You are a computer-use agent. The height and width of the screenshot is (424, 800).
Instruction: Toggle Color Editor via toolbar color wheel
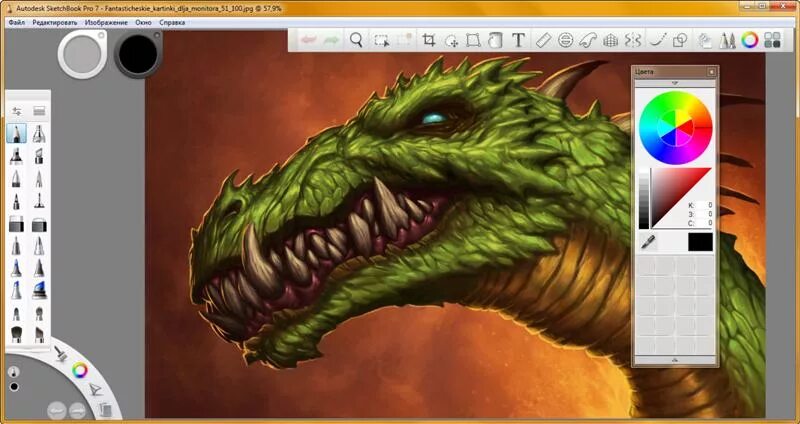(749, 40)
